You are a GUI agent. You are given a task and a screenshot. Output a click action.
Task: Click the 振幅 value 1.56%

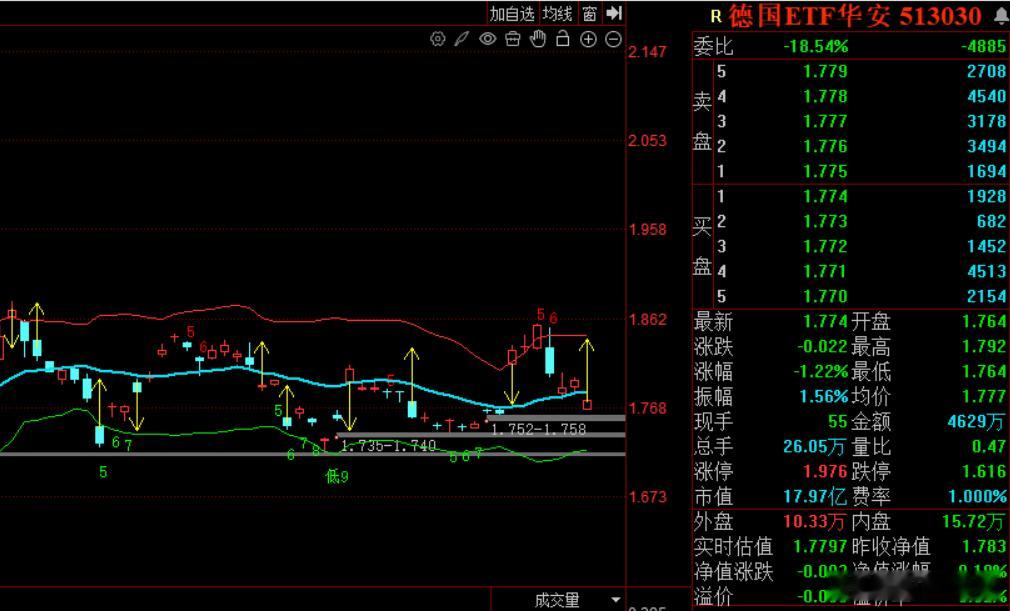click(824, 397)
